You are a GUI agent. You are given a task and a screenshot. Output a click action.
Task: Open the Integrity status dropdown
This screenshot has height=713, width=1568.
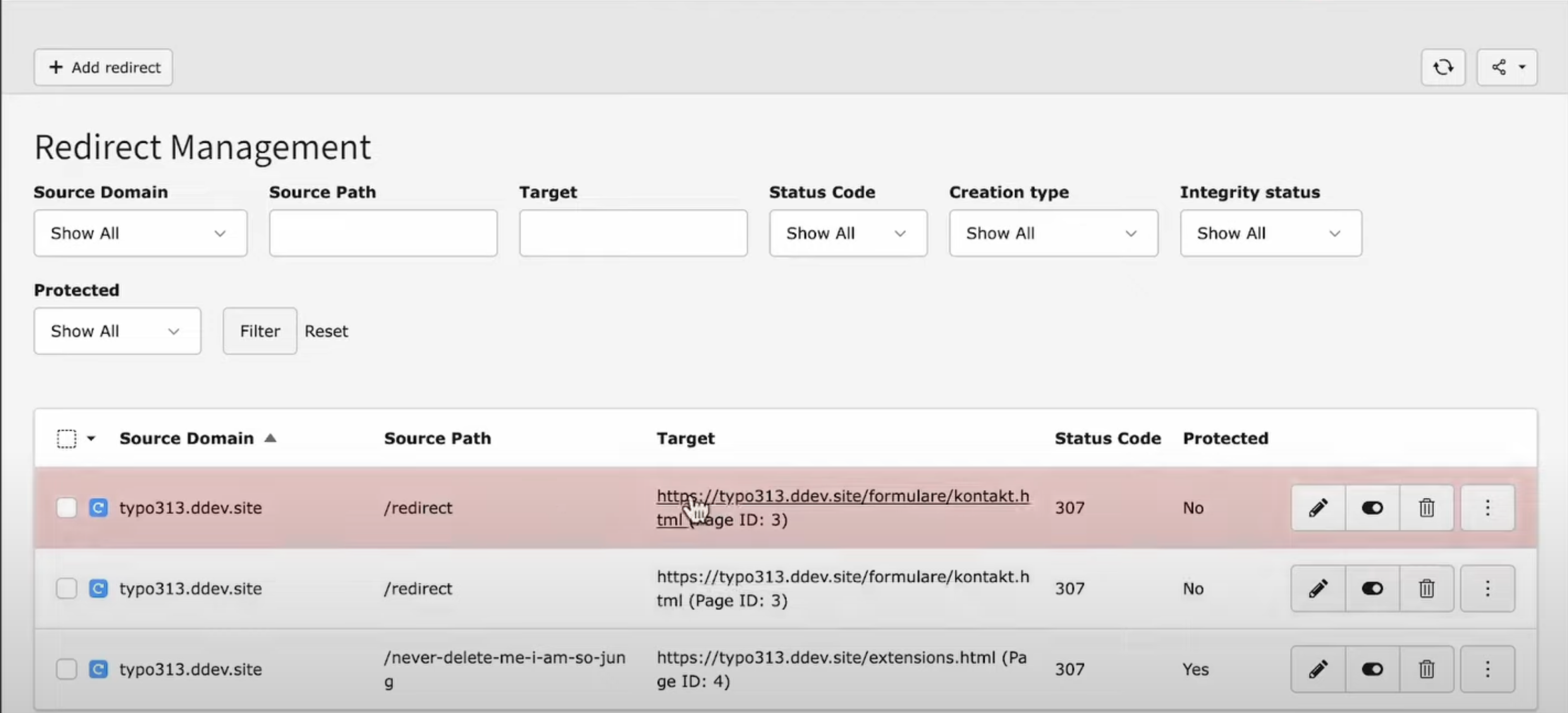coord(1270,232)
